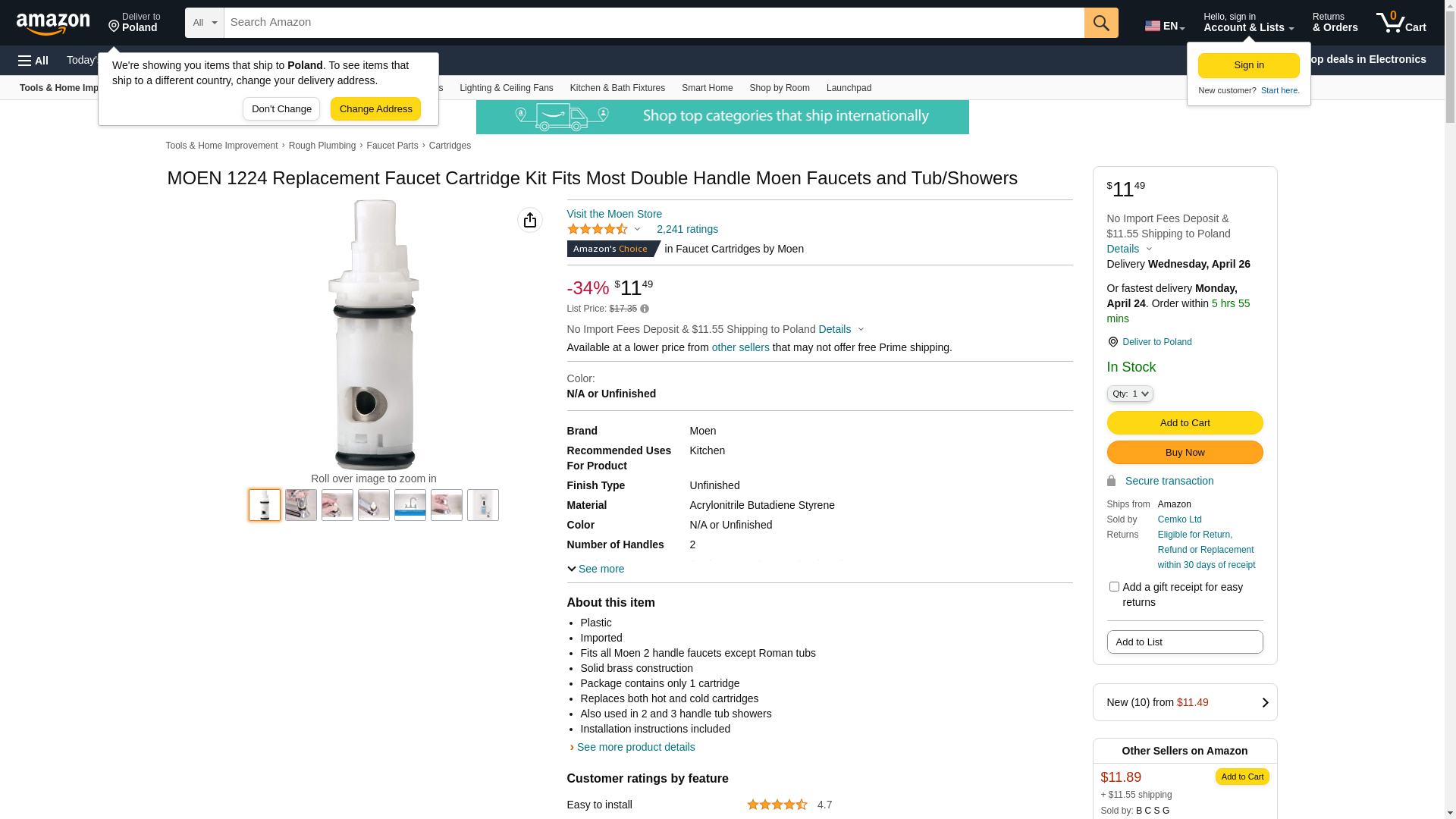Open Kitchen & Bath Fixtures menu
1456x819 pixels.
click(x=617, y=88)
